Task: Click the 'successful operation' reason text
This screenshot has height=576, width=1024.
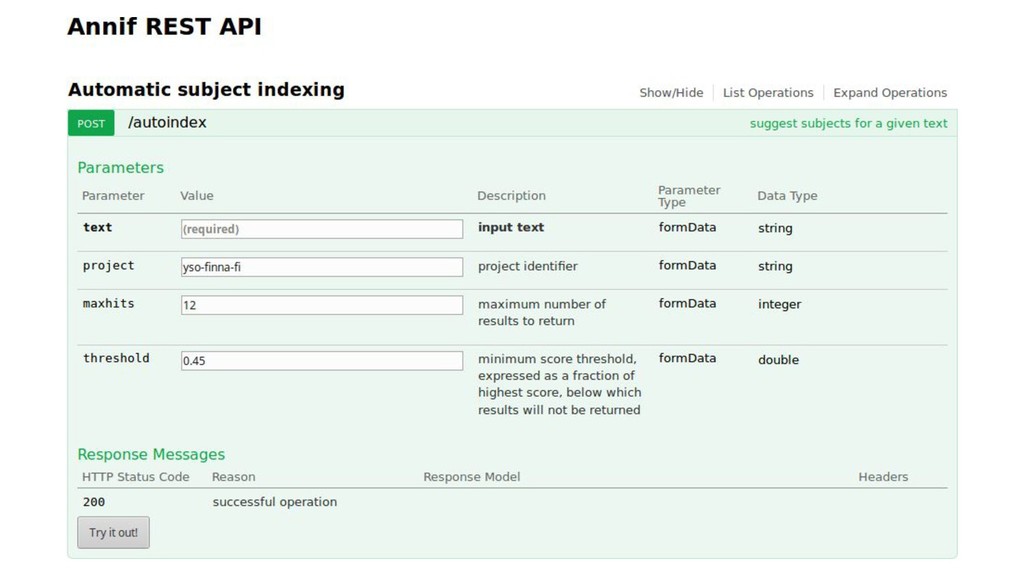Action: point(274,502)
